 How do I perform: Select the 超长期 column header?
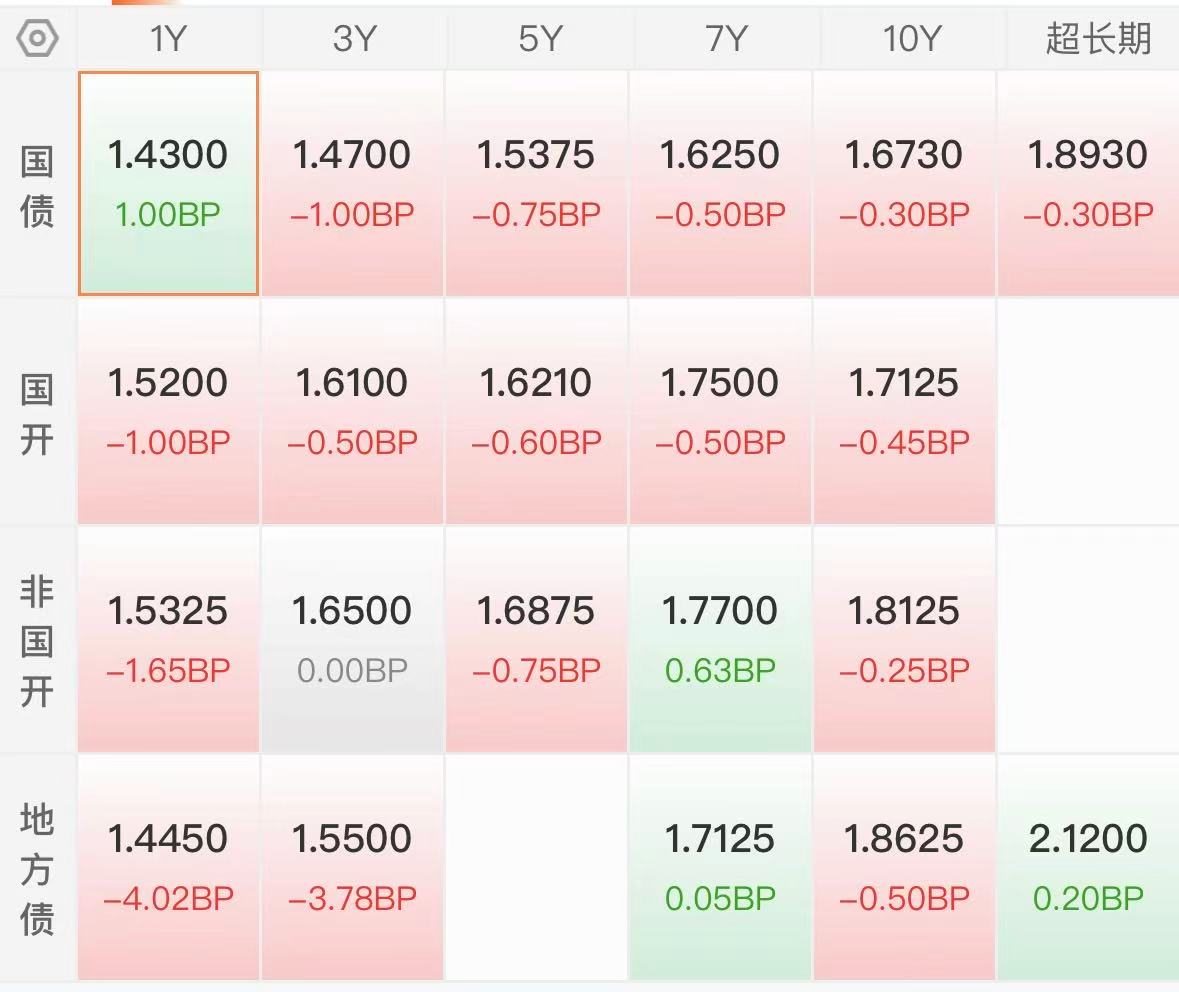(1097, 38)
